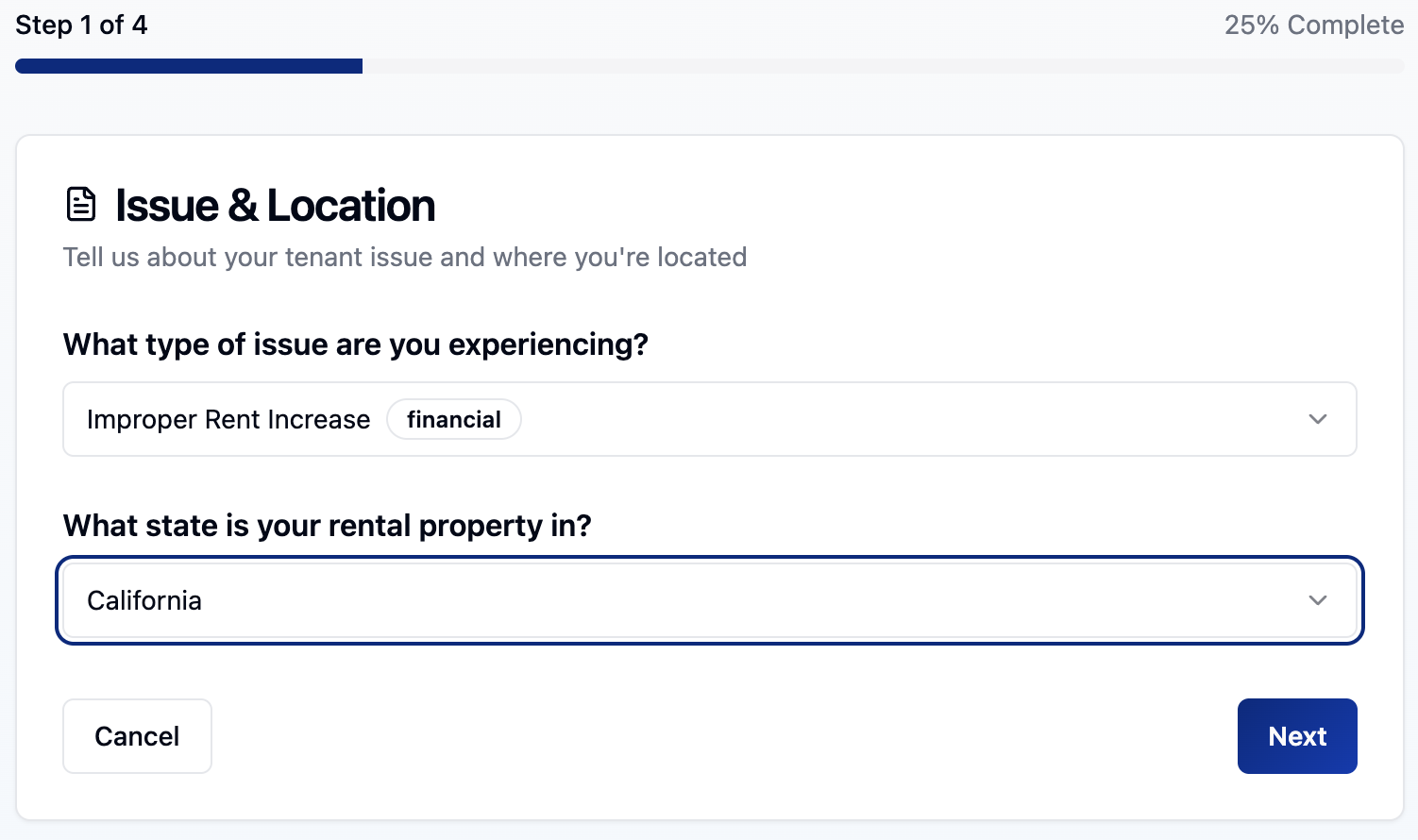Click the 25% Complete label

point(1313,25)
